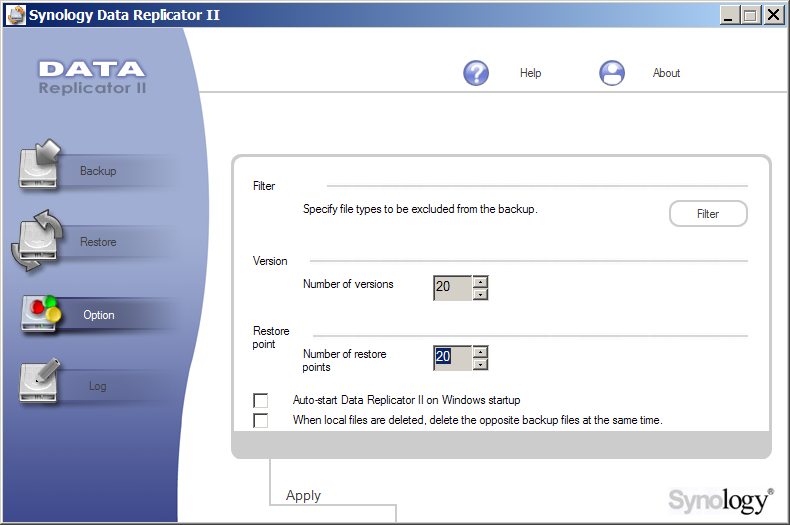Select the Option menu label
This screenshot has height=525, width=790.
point(99,315)
